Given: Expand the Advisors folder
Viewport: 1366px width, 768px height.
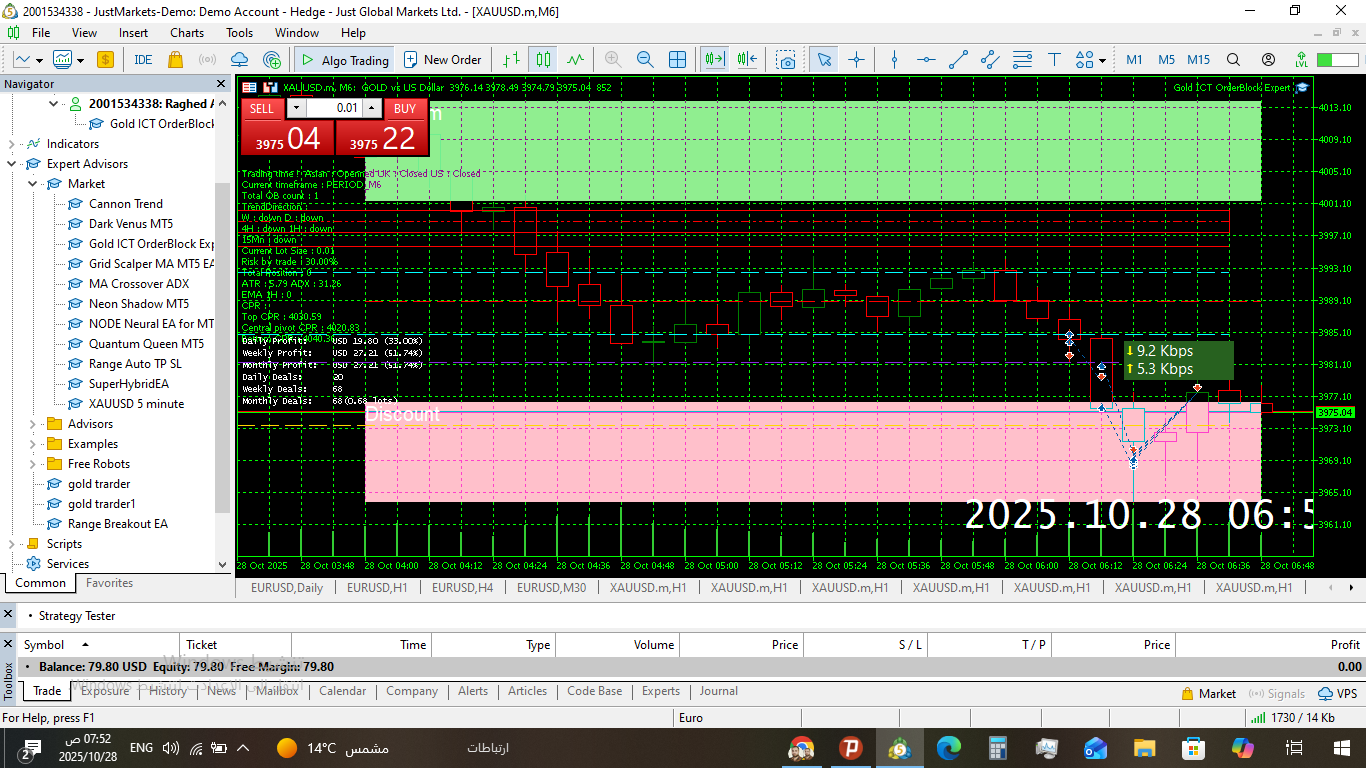Looking at the screenshot, I should 33,424.
